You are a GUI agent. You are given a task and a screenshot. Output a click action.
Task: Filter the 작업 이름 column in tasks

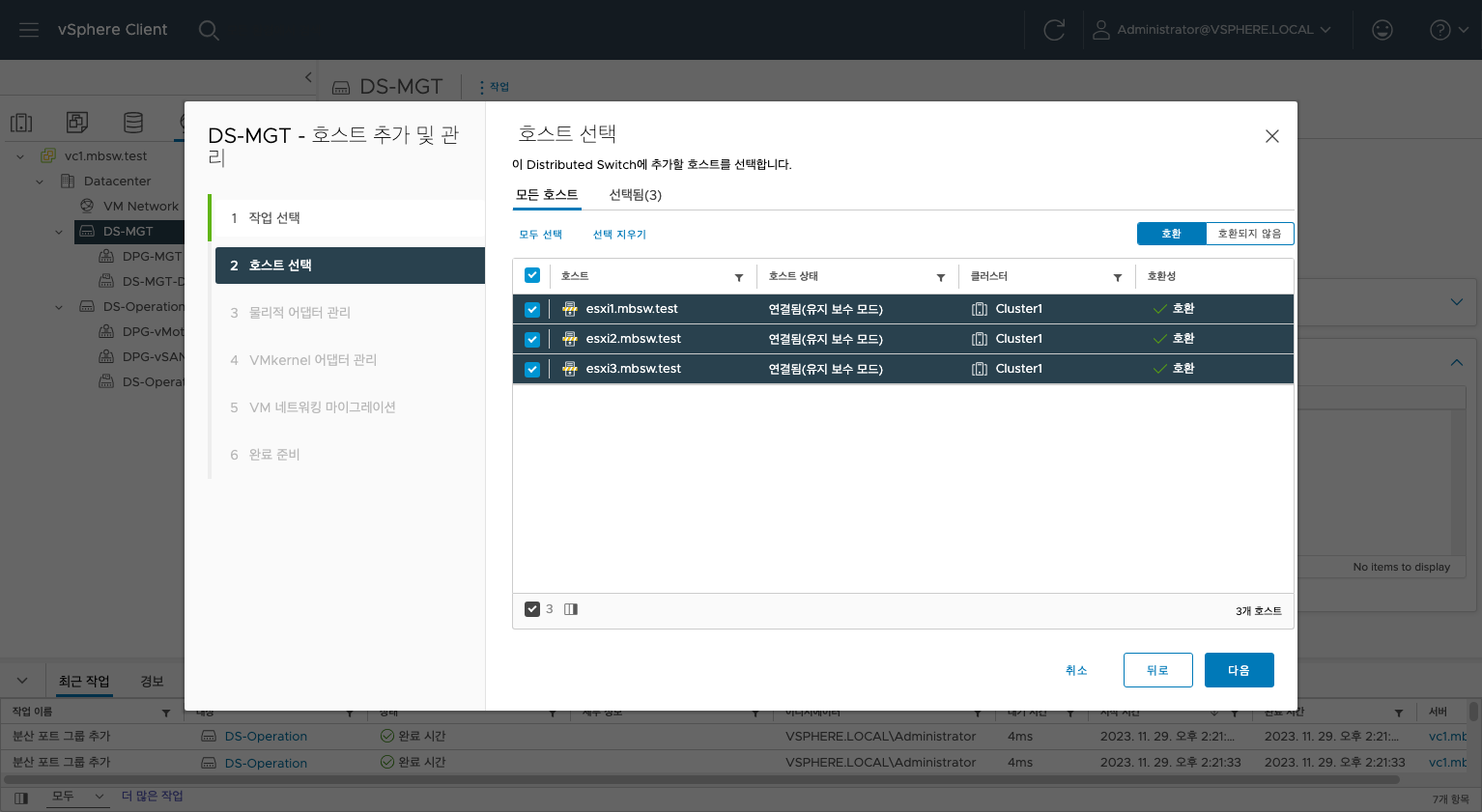tap(166, 714)
